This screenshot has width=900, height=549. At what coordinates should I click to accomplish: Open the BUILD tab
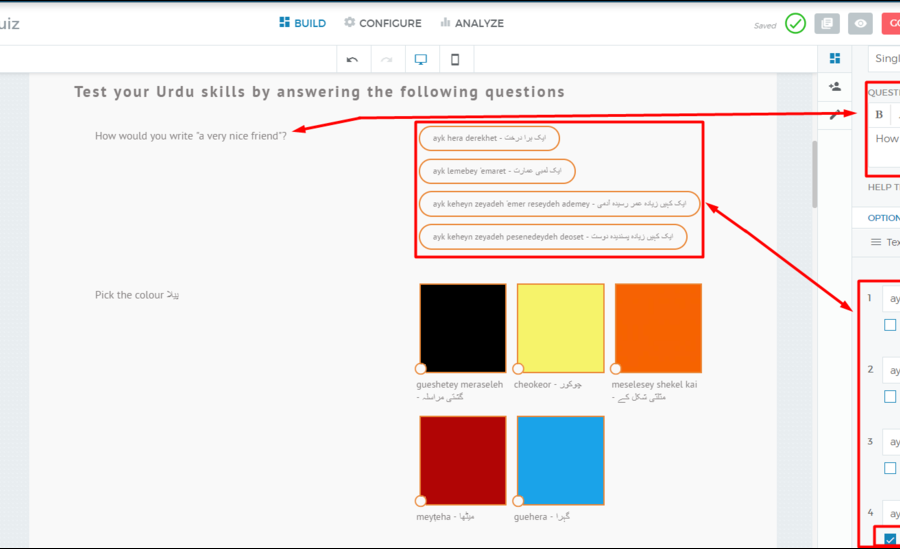point(302,23)
